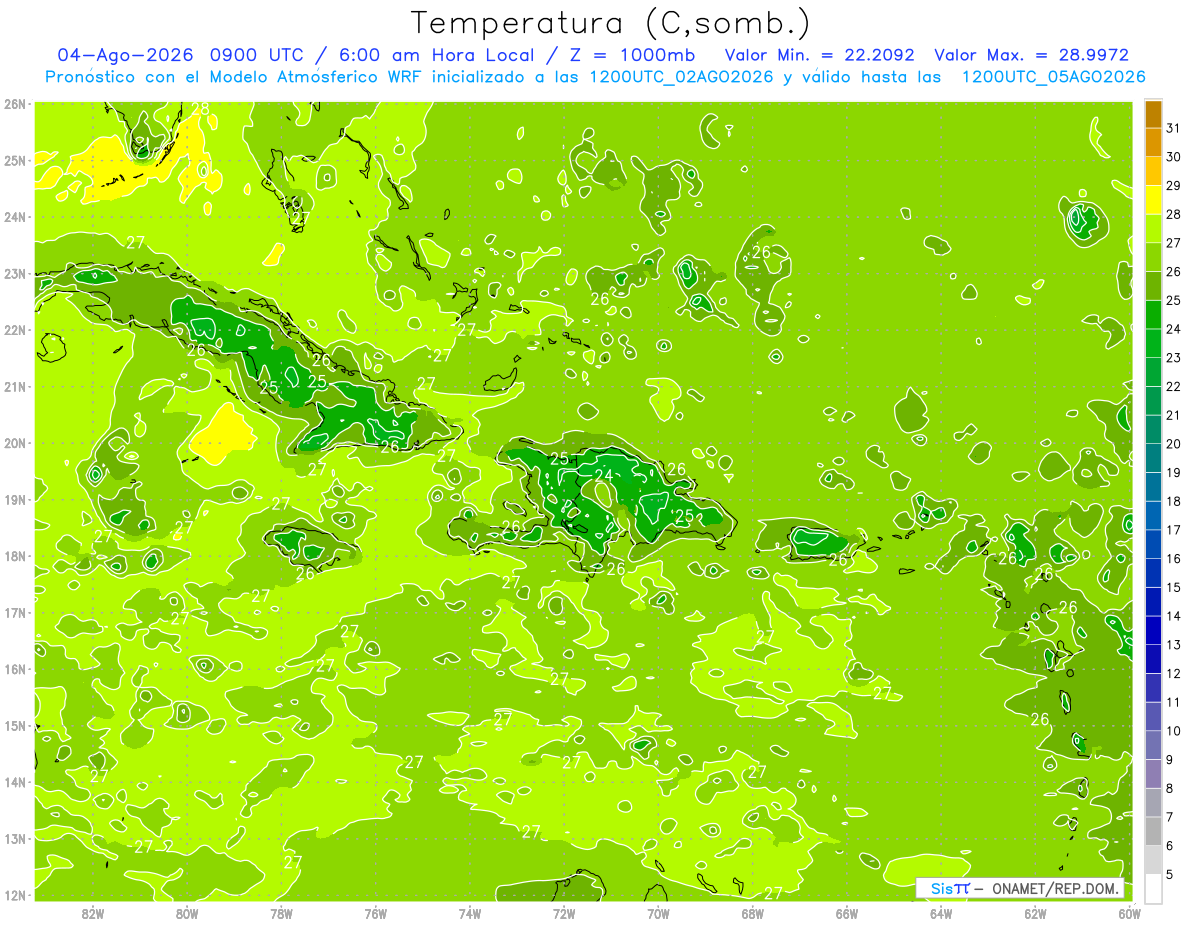Click the green legend swatch between 24 and 25
Viewport: 1200px width, 927px height.
click(1153, 315)
